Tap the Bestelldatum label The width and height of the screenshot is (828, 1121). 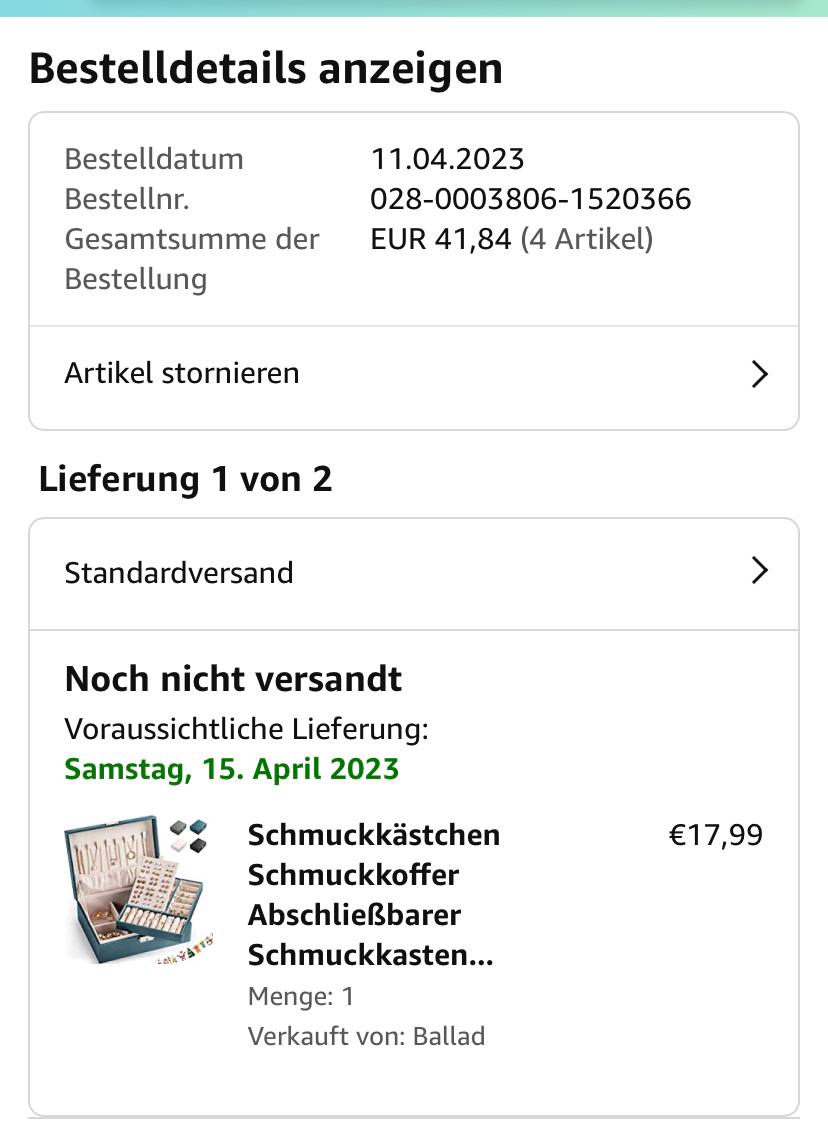(x=154, y=159)
